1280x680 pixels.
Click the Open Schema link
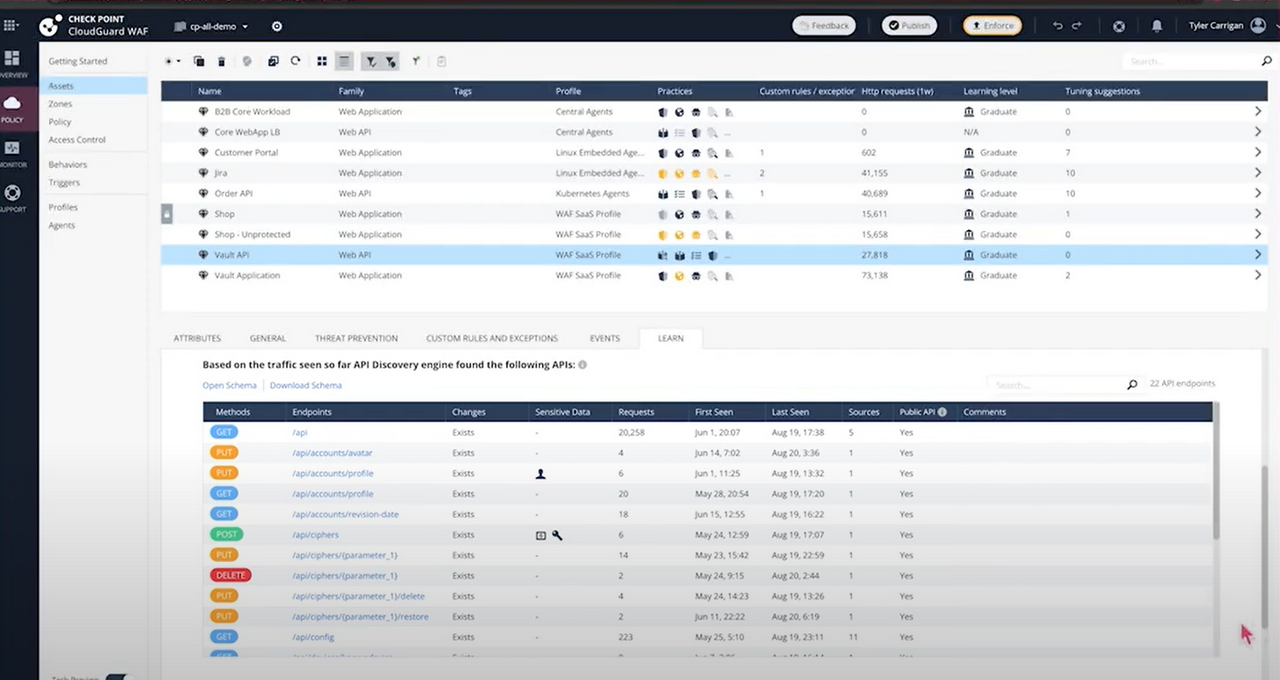[229, 385]
